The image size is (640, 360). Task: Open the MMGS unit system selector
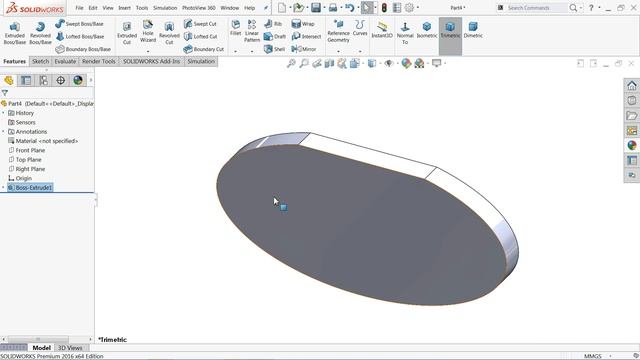coord(593,356)
